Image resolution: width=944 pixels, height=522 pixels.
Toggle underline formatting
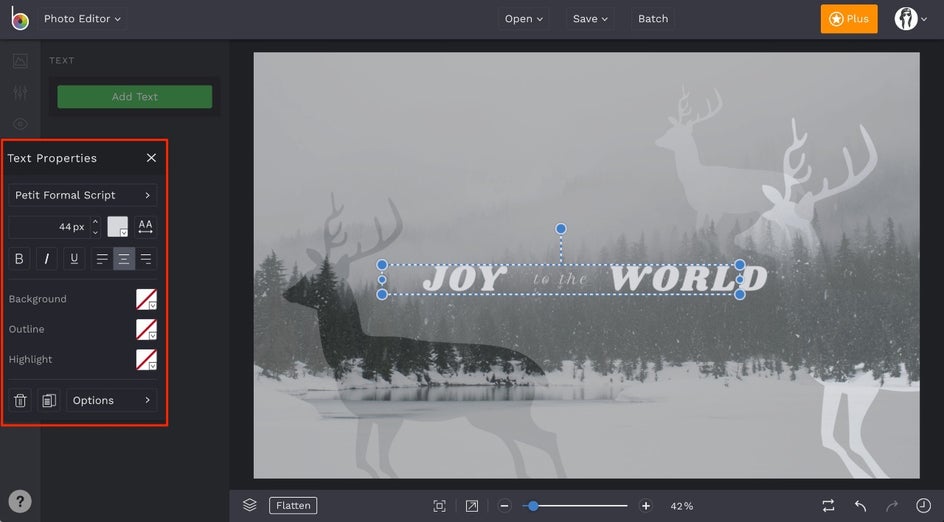tap(74, 258)
